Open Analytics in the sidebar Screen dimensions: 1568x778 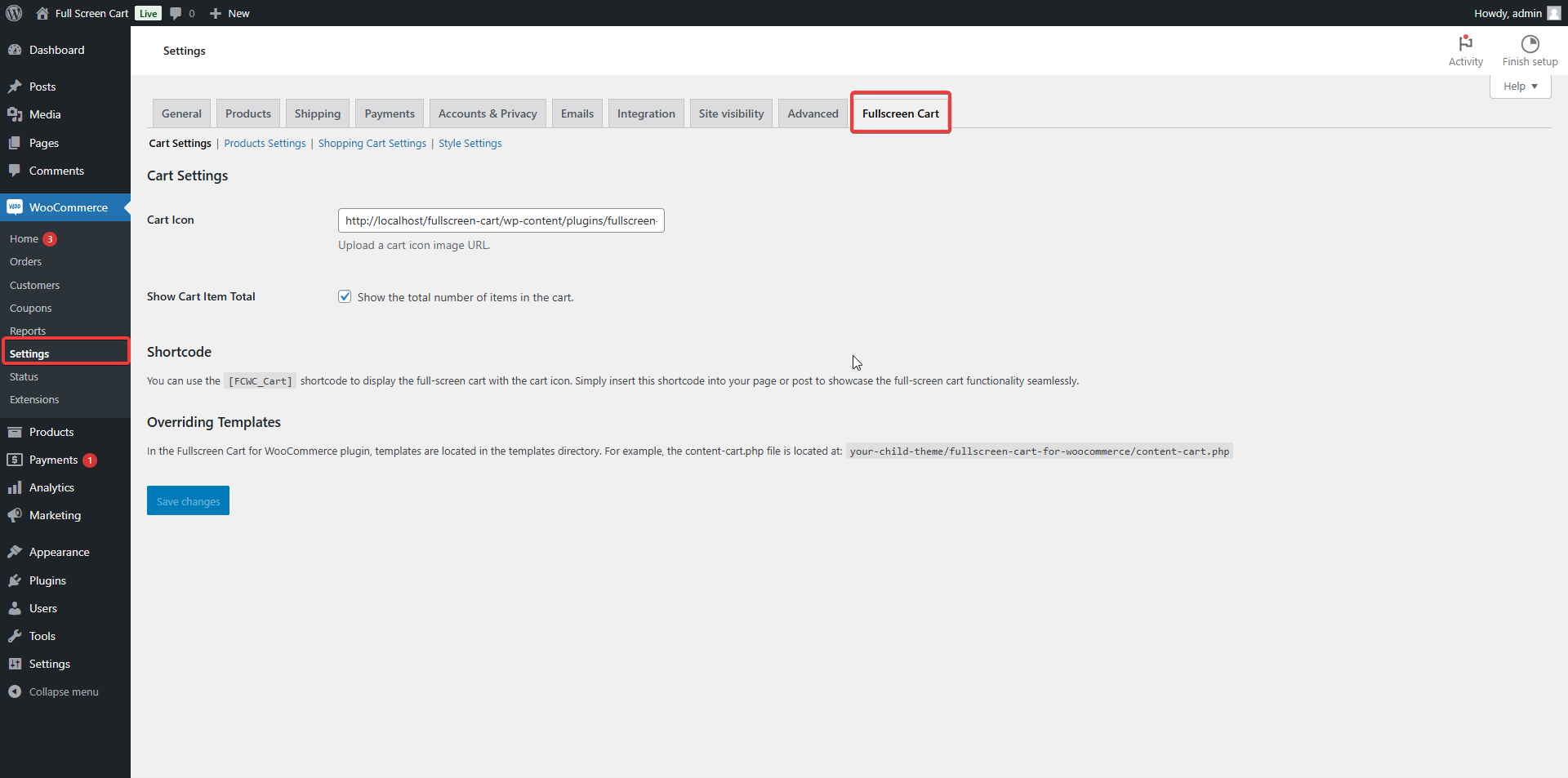(x=51, y=487)
